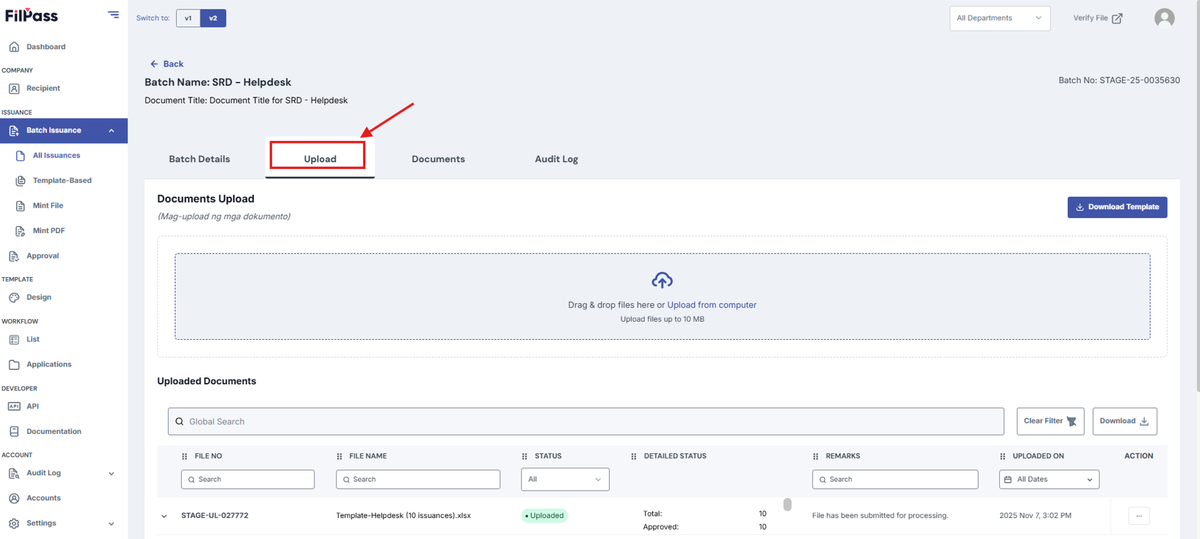
Task: Expand the Settings sidebar menu
Action: point(111,523)
